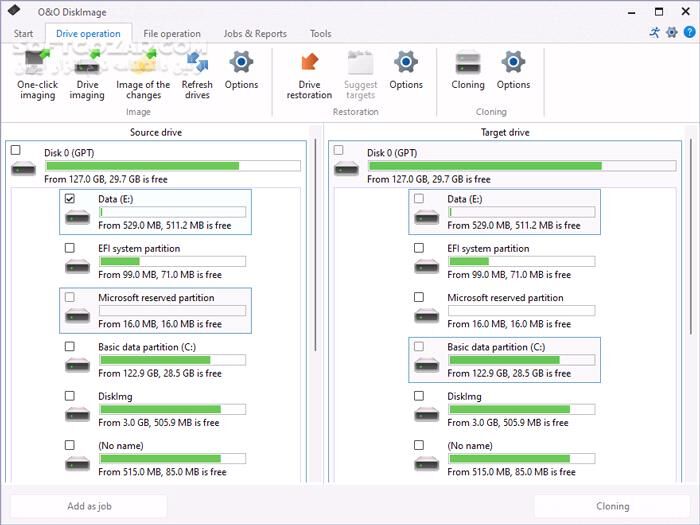Viewport: 700px width, 525px height.
Task: Click source DiskImg drive icon
Action: click(x=78, y=415)
